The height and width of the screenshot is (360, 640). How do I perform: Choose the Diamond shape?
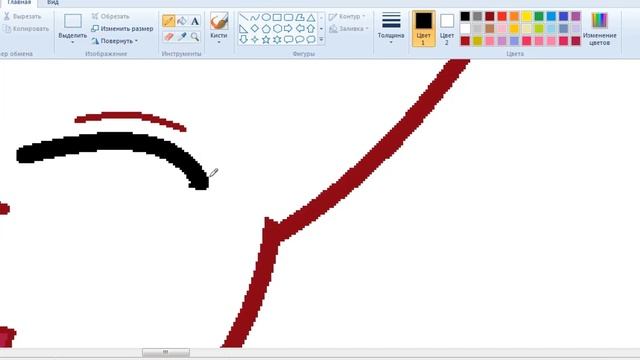tap(255, 29)
